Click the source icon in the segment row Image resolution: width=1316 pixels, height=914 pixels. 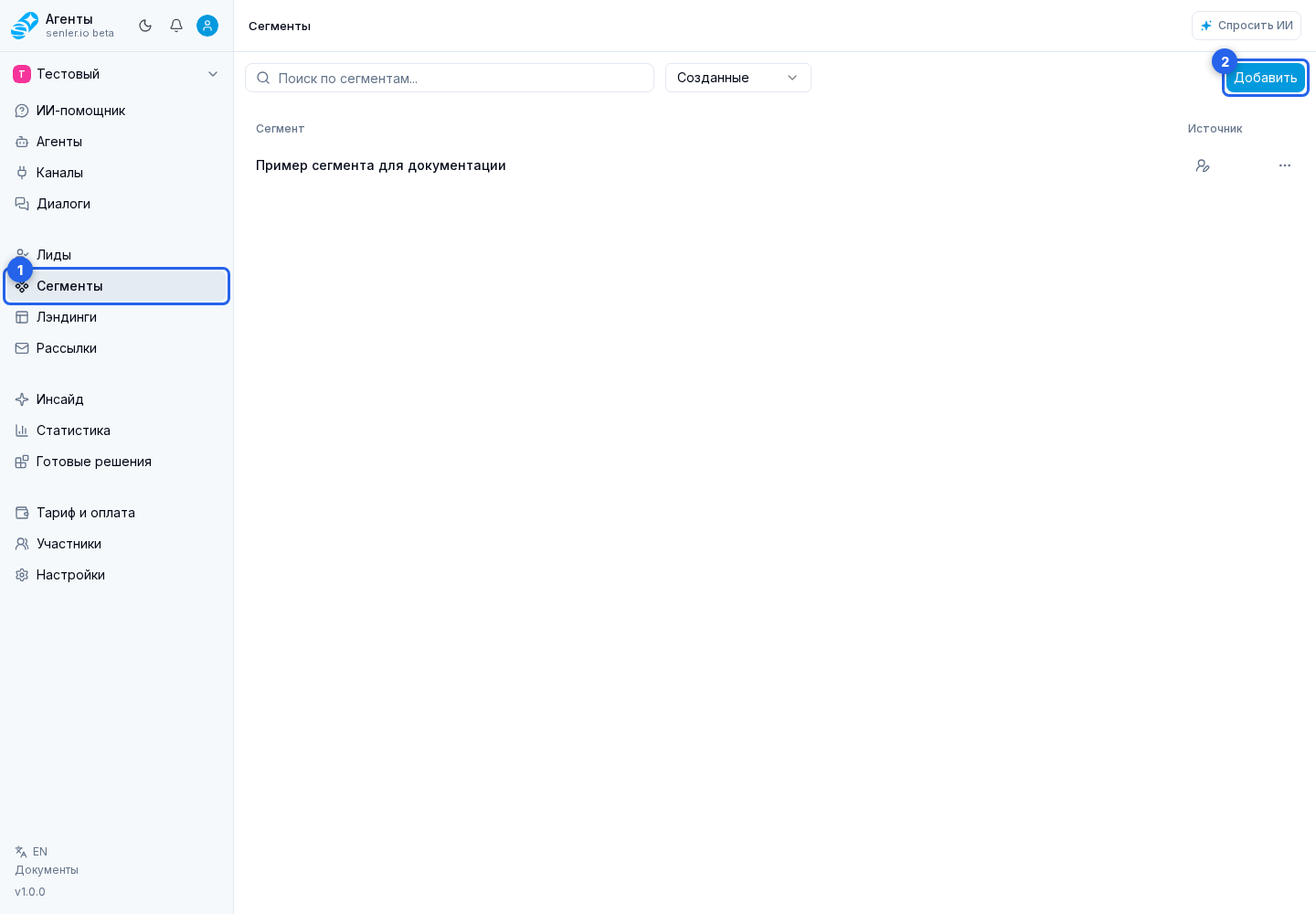click(1203, 165)
